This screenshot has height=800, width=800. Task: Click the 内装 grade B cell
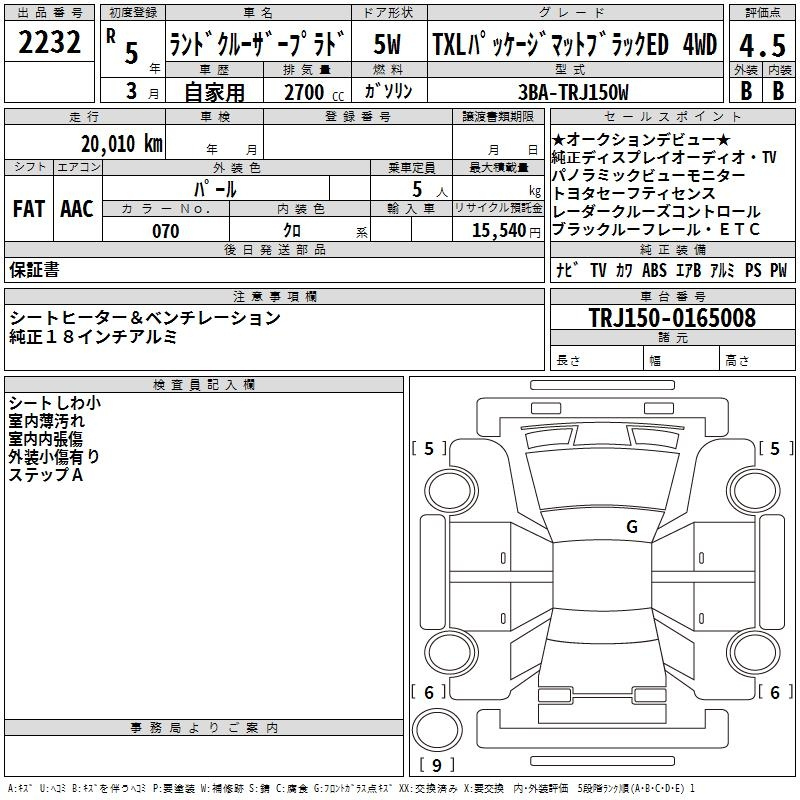779,91
